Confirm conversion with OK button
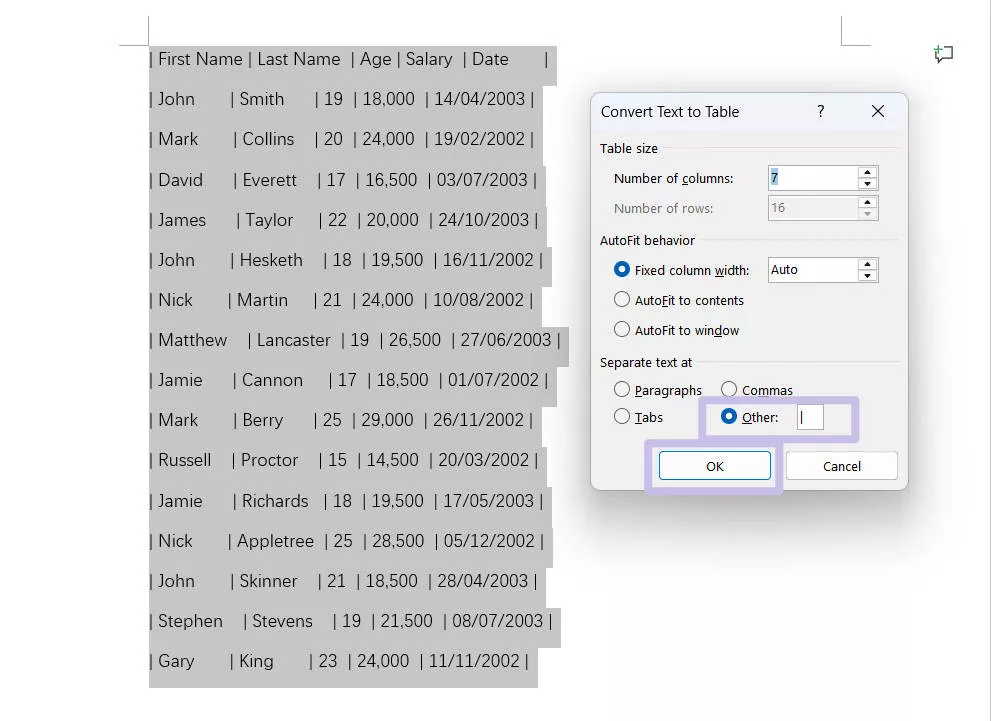The width and height of the screenshot is (991, 721). coord(715,466)
